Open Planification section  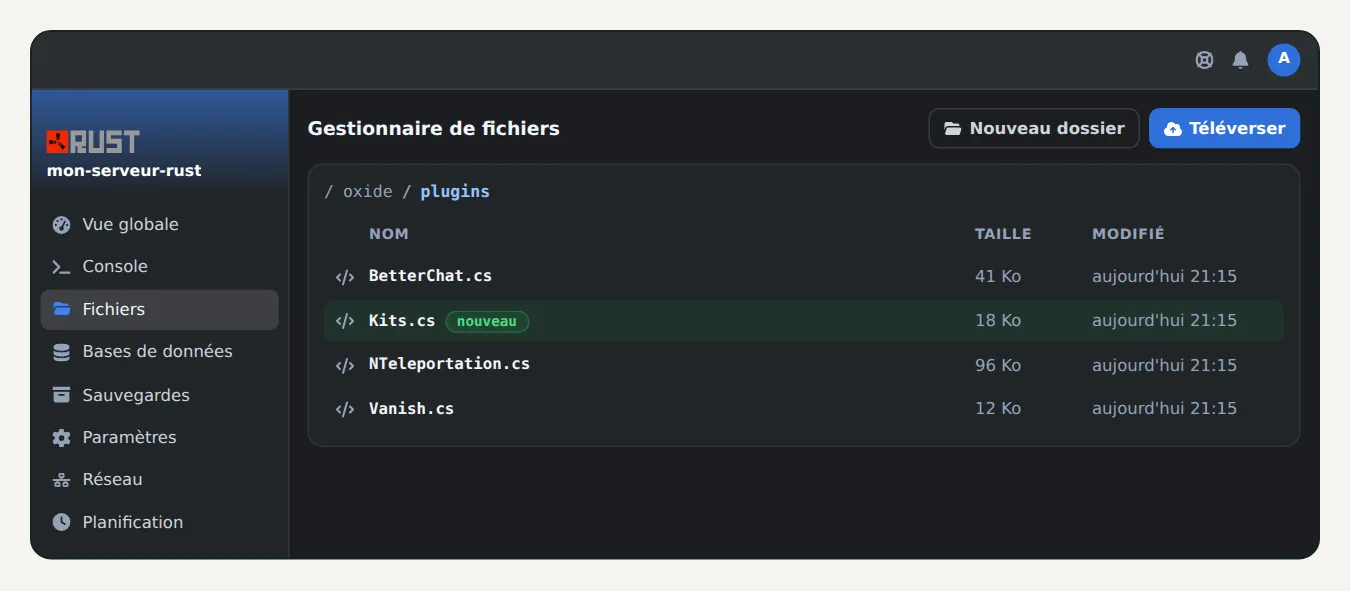pyautogui.click(x=159, y=522)
